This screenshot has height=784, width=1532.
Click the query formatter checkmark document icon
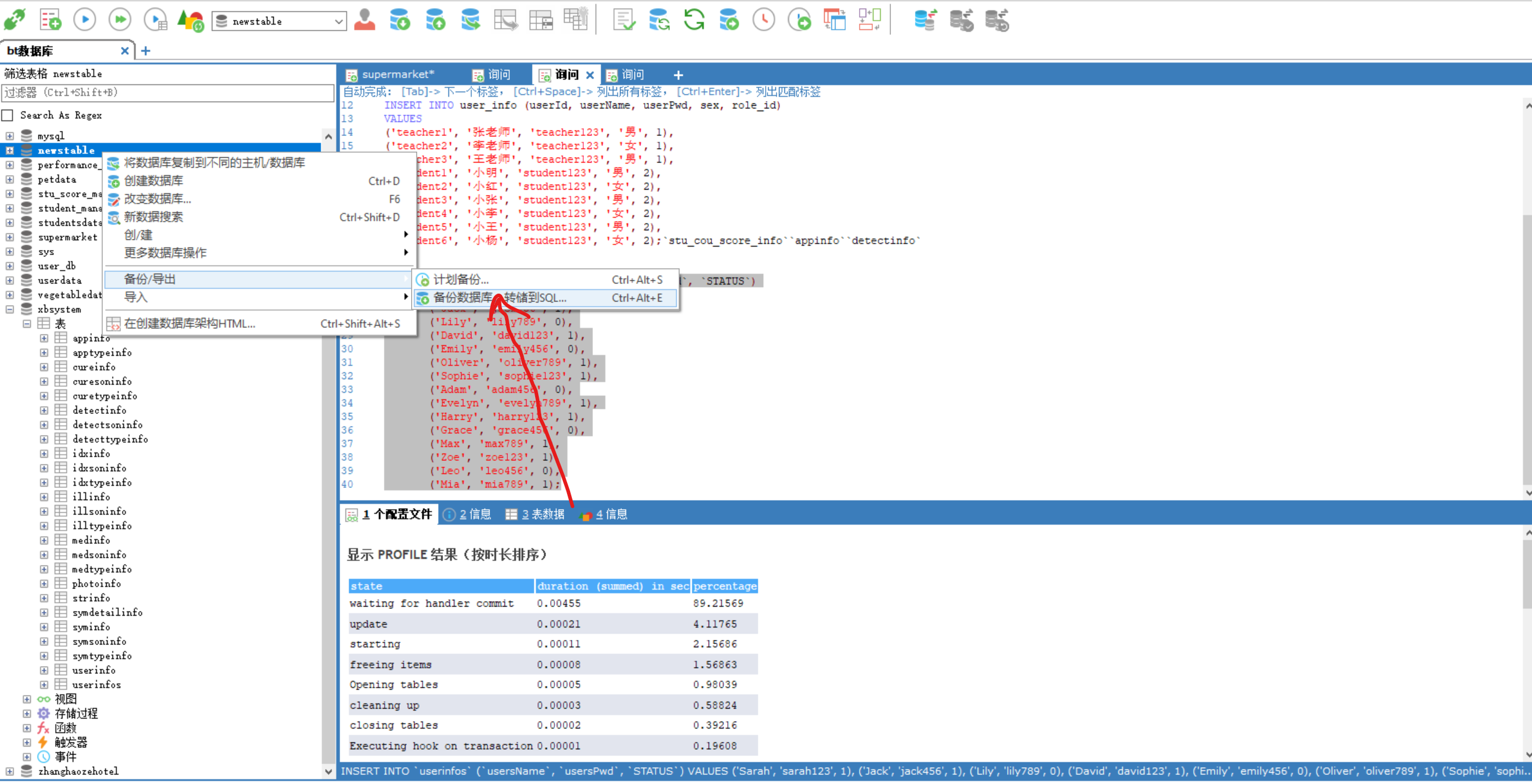coord(624,20)
